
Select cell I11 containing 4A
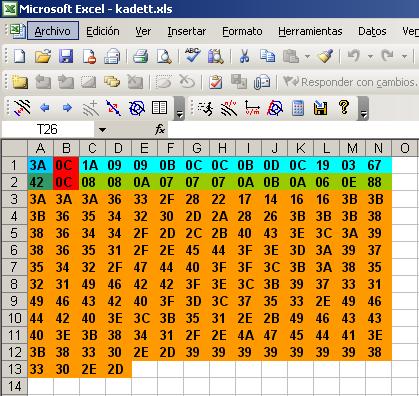(248, 335)
